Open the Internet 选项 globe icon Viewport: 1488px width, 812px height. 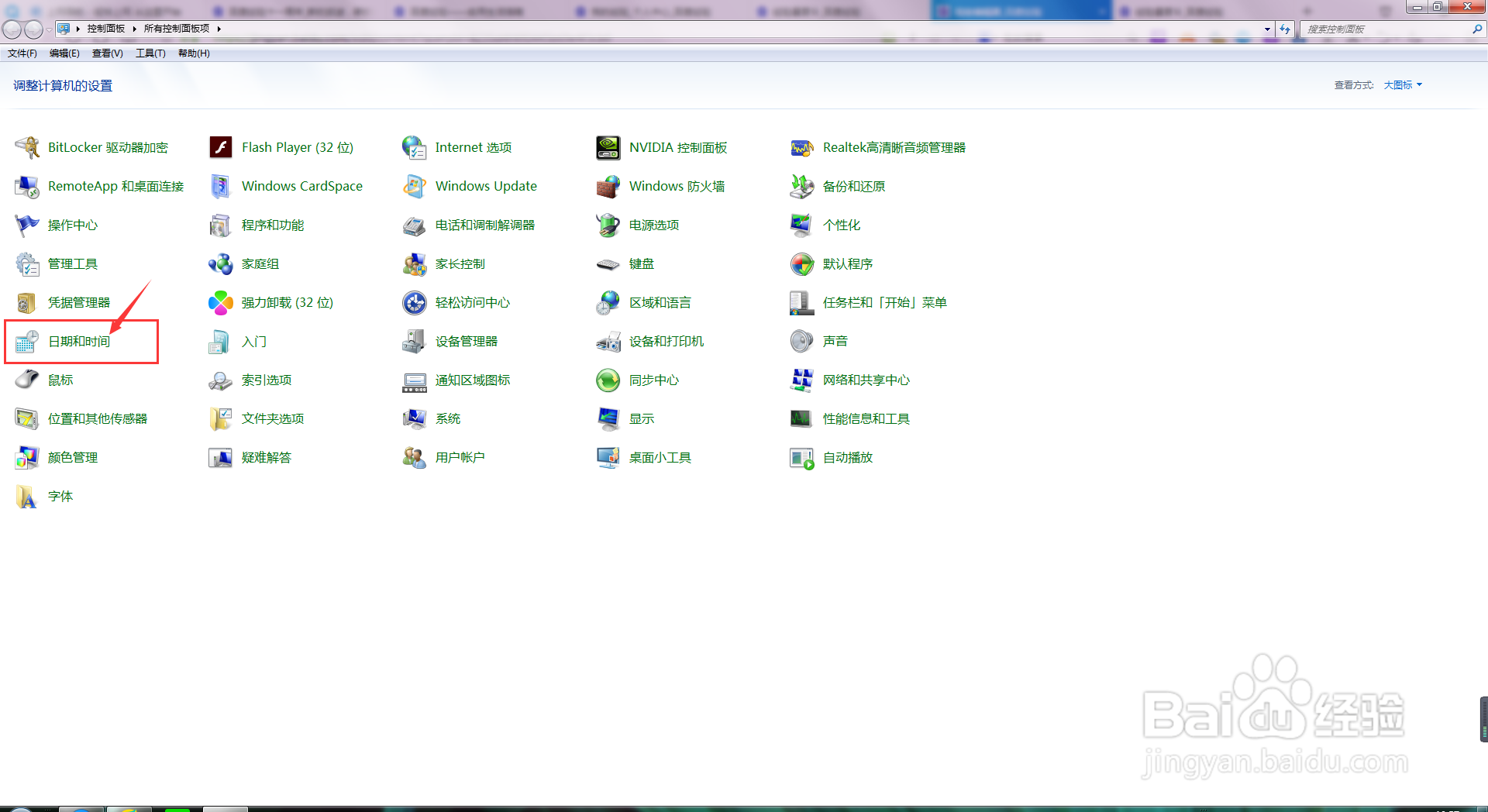click(x=415, y=147)
